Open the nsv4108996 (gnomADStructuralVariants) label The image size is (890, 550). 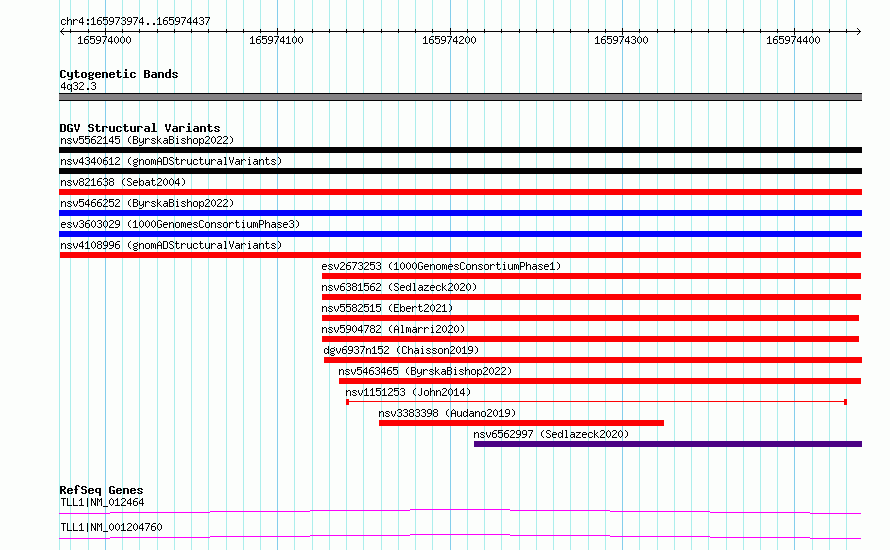171,245
